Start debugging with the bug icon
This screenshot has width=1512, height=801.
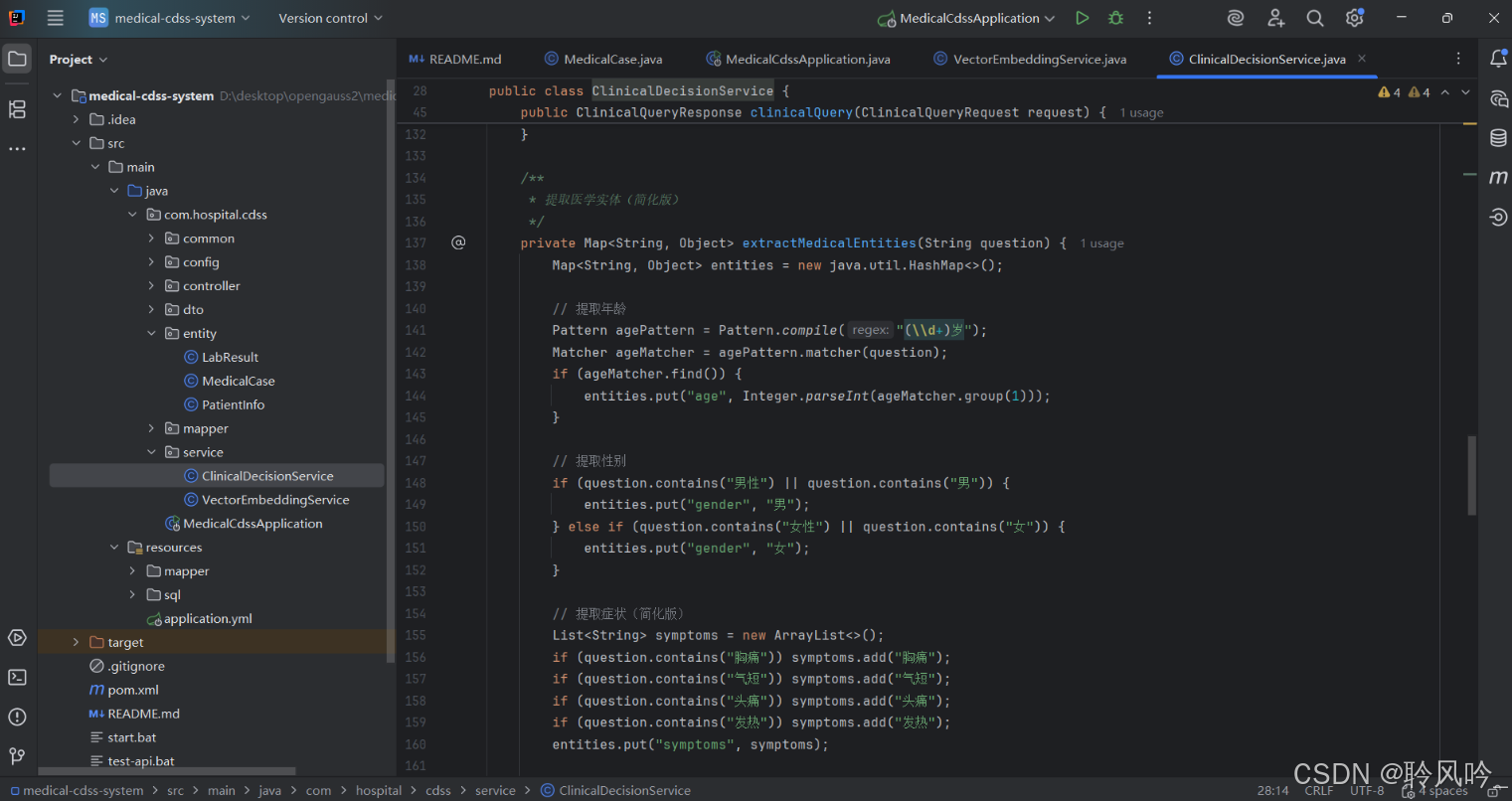1116,18
